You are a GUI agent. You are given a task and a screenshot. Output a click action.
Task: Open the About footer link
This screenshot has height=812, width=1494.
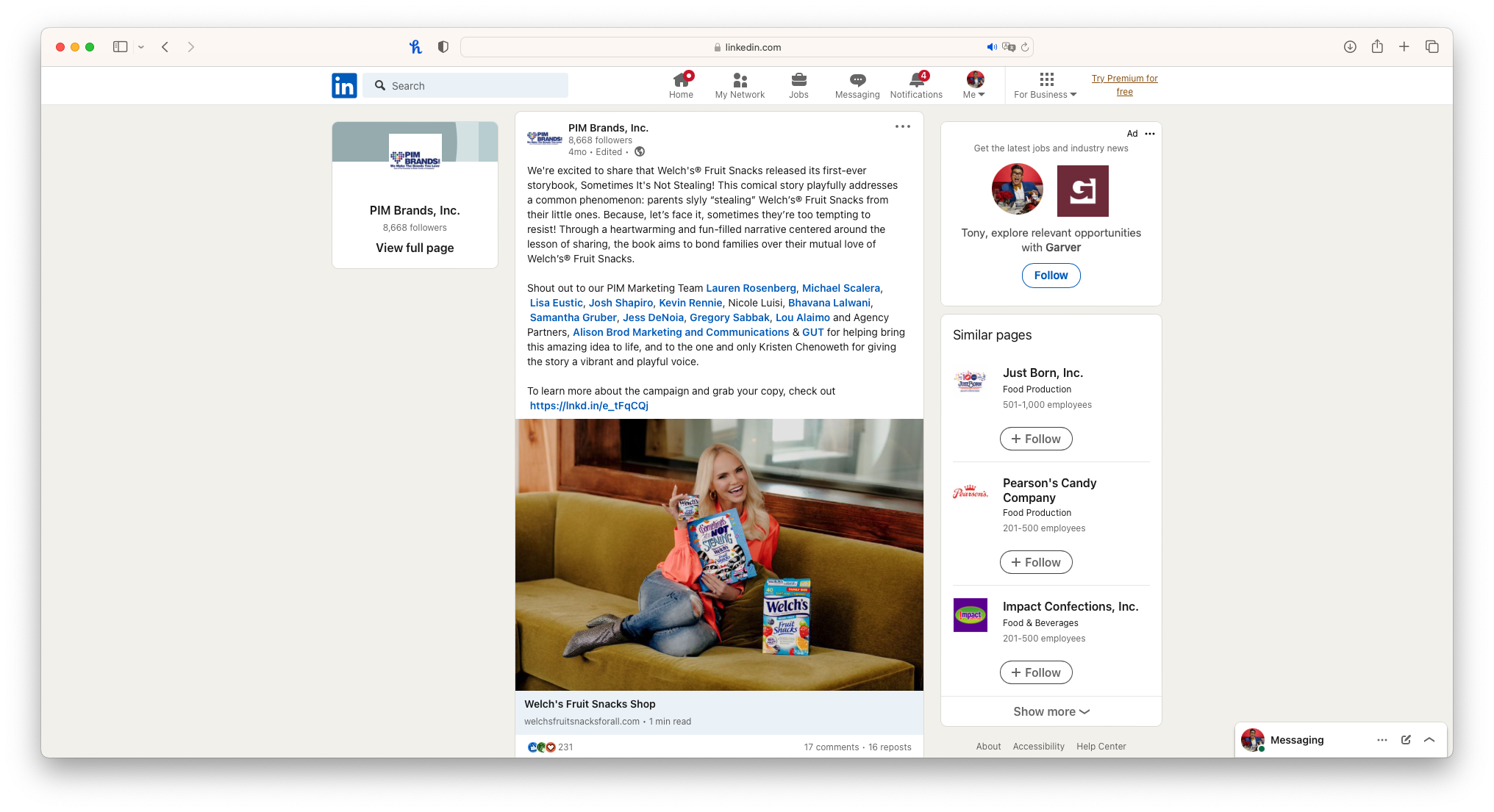[x=989, y=747]
